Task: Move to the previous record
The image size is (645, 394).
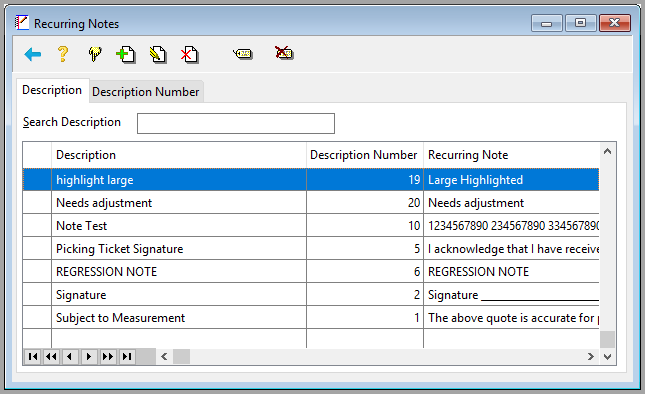Action: [x=70, y=357]
